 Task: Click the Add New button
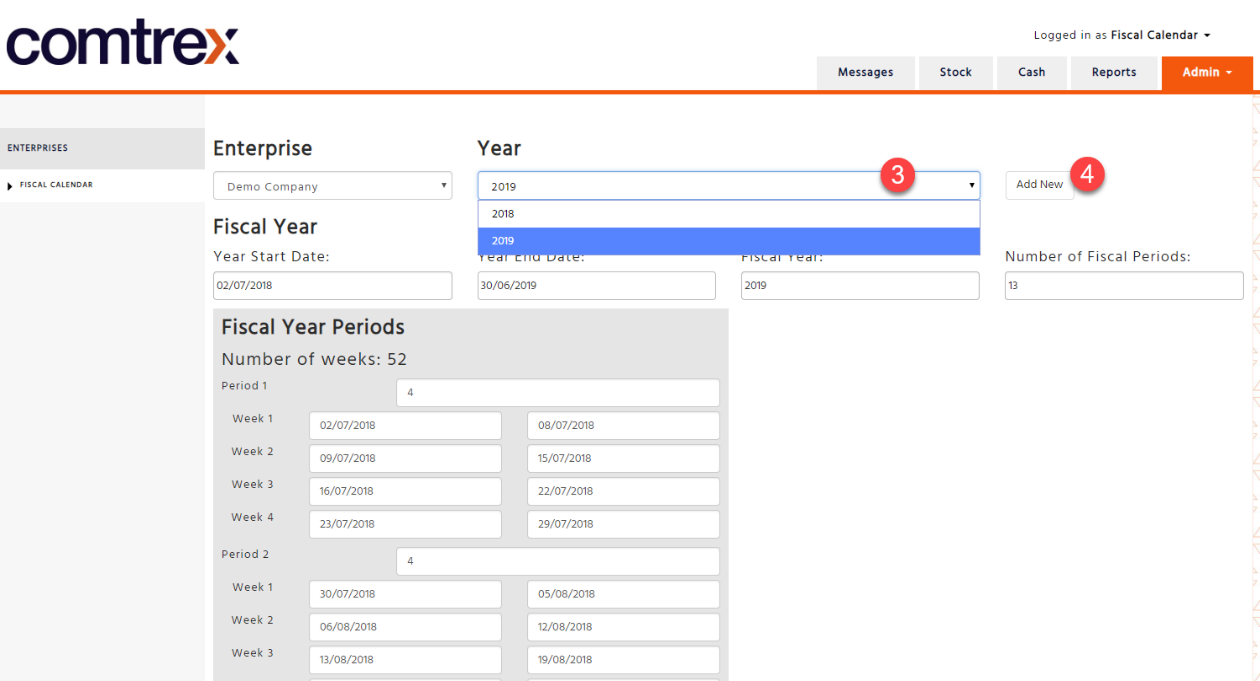[1040, 185]
